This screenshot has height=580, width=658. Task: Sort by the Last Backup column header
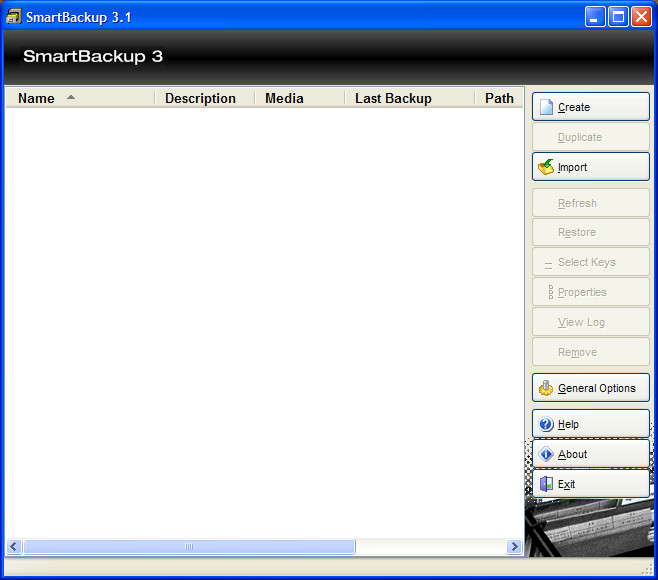pos(410,98)
